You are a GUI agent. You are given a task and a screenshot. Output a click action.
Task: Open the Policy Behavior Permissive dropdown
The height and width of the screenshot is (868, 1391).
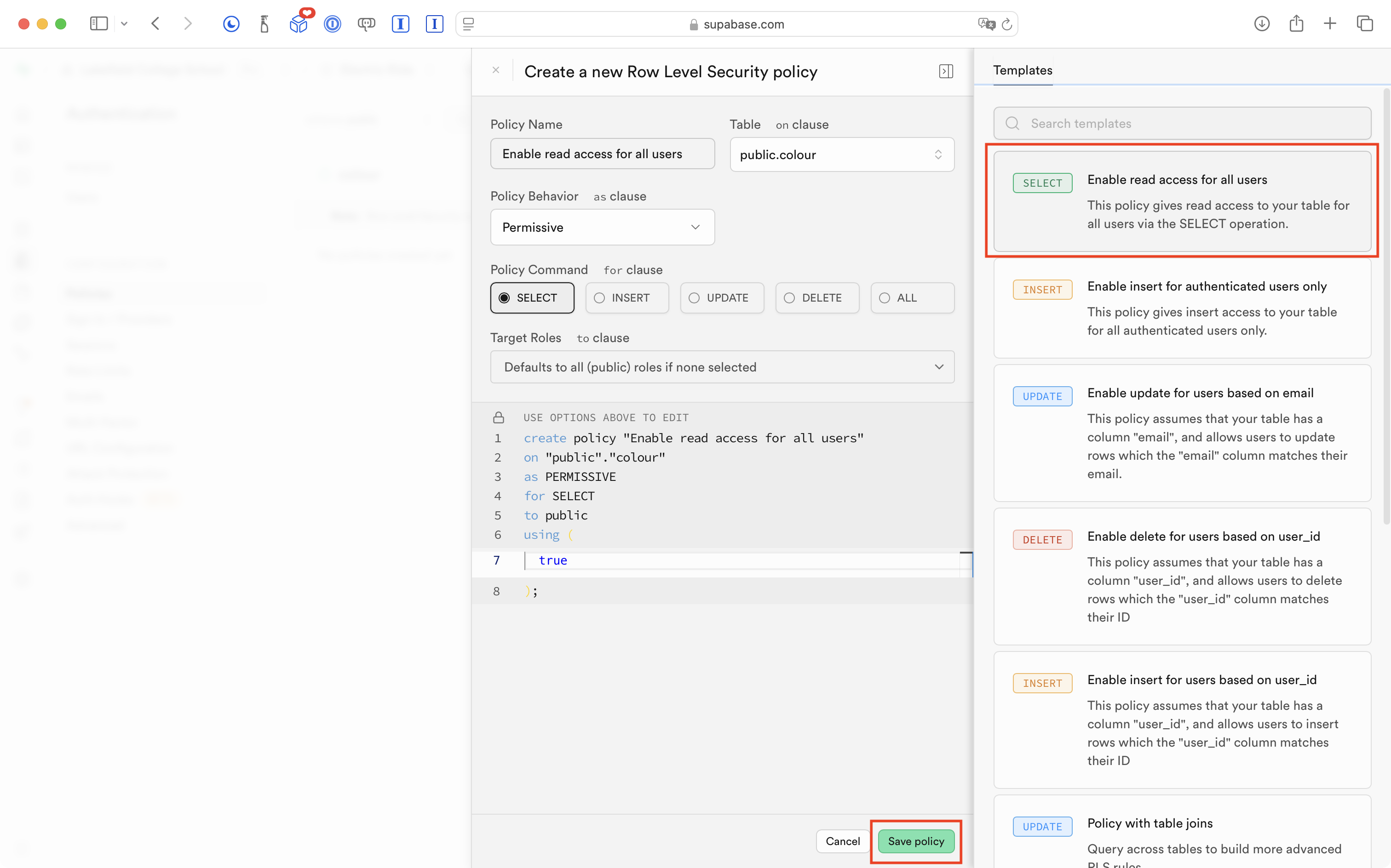click(602, 227)
